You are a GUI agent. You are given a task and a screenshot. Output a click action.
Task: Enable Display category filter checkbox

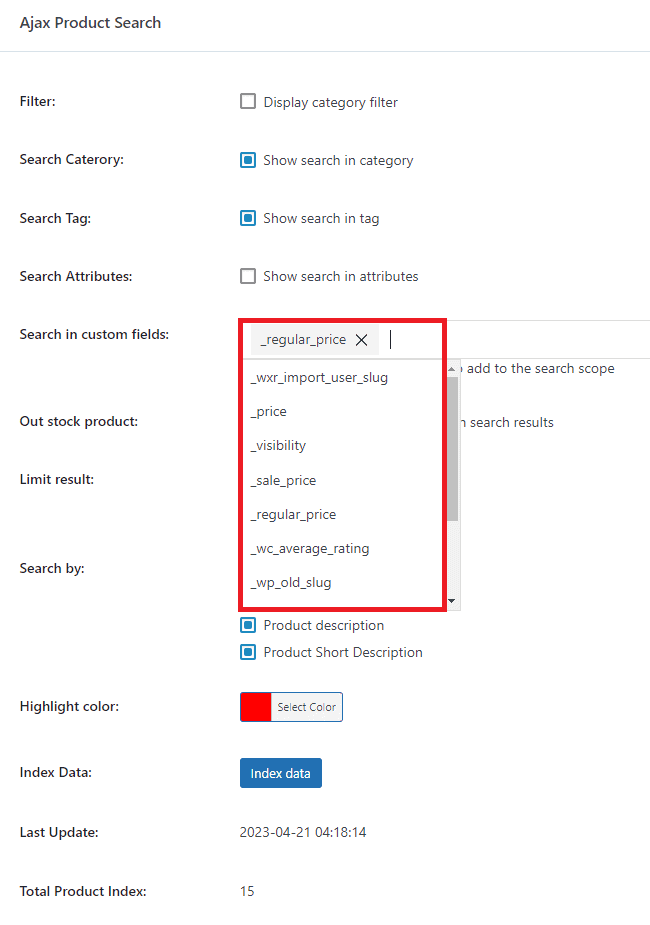pyautogui.click(x=248, y=102)
